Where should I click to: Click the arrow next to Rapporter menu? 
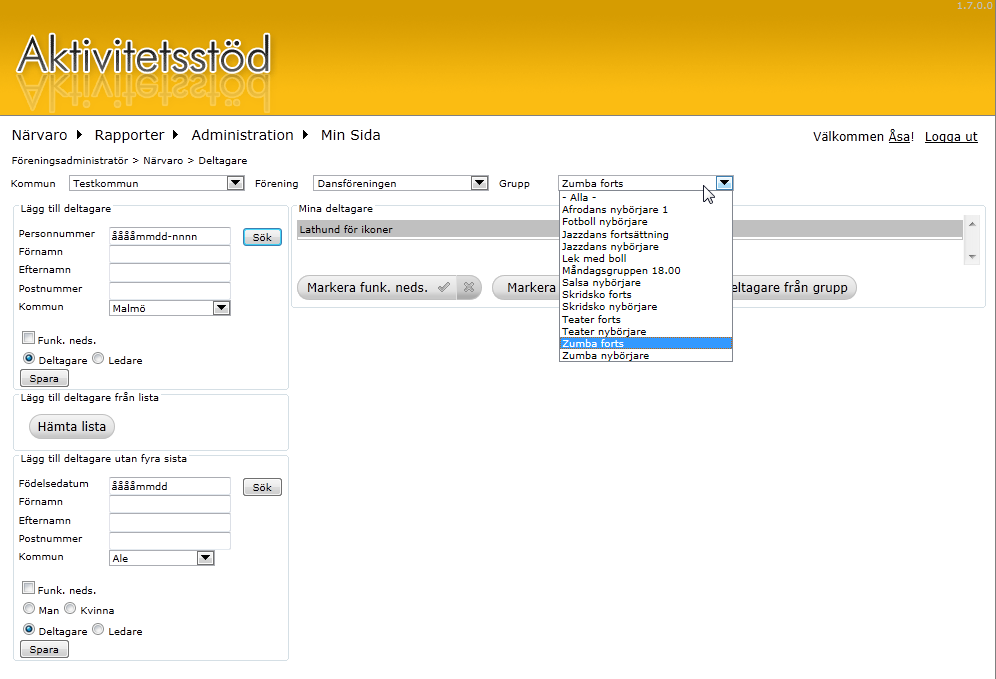tap(175, 135)
